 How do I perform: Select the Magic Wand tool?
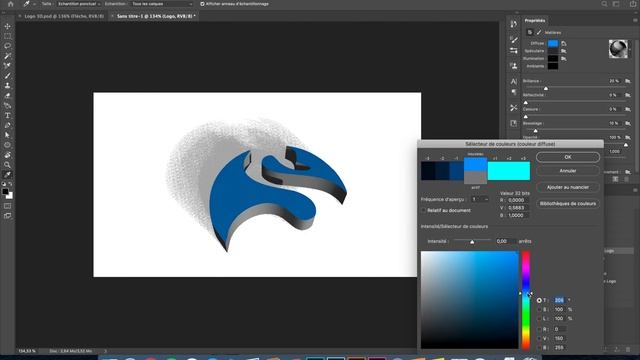(x=7, y=56)
